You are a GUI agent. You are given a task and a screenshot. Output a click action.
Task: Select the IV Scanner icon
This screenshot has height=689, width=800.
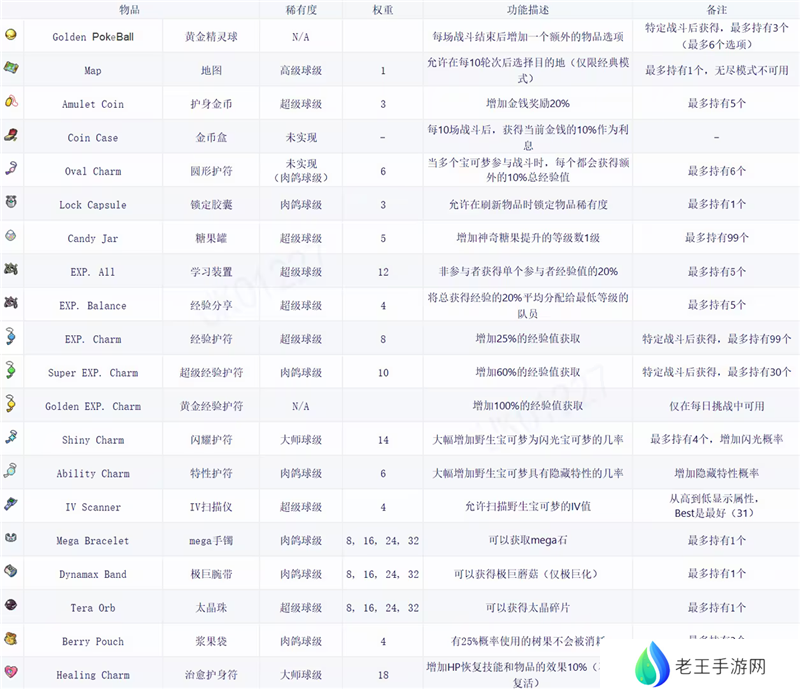10,505
